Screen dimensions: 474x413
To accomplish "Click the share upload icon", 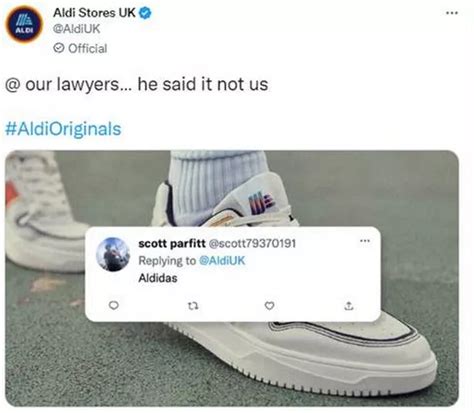I will click(349, 305).
